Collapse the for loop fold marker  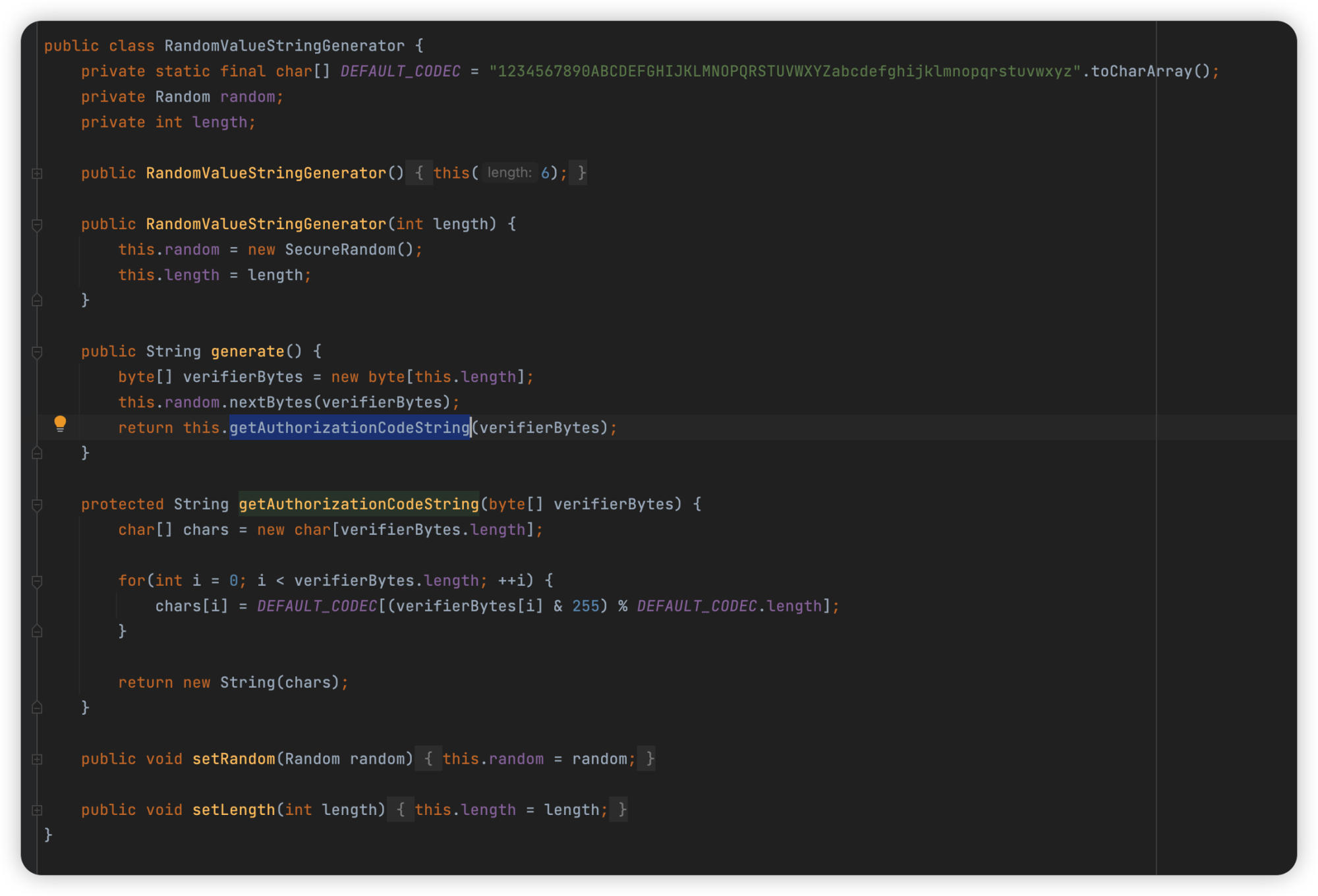click(x=38, y=581)
